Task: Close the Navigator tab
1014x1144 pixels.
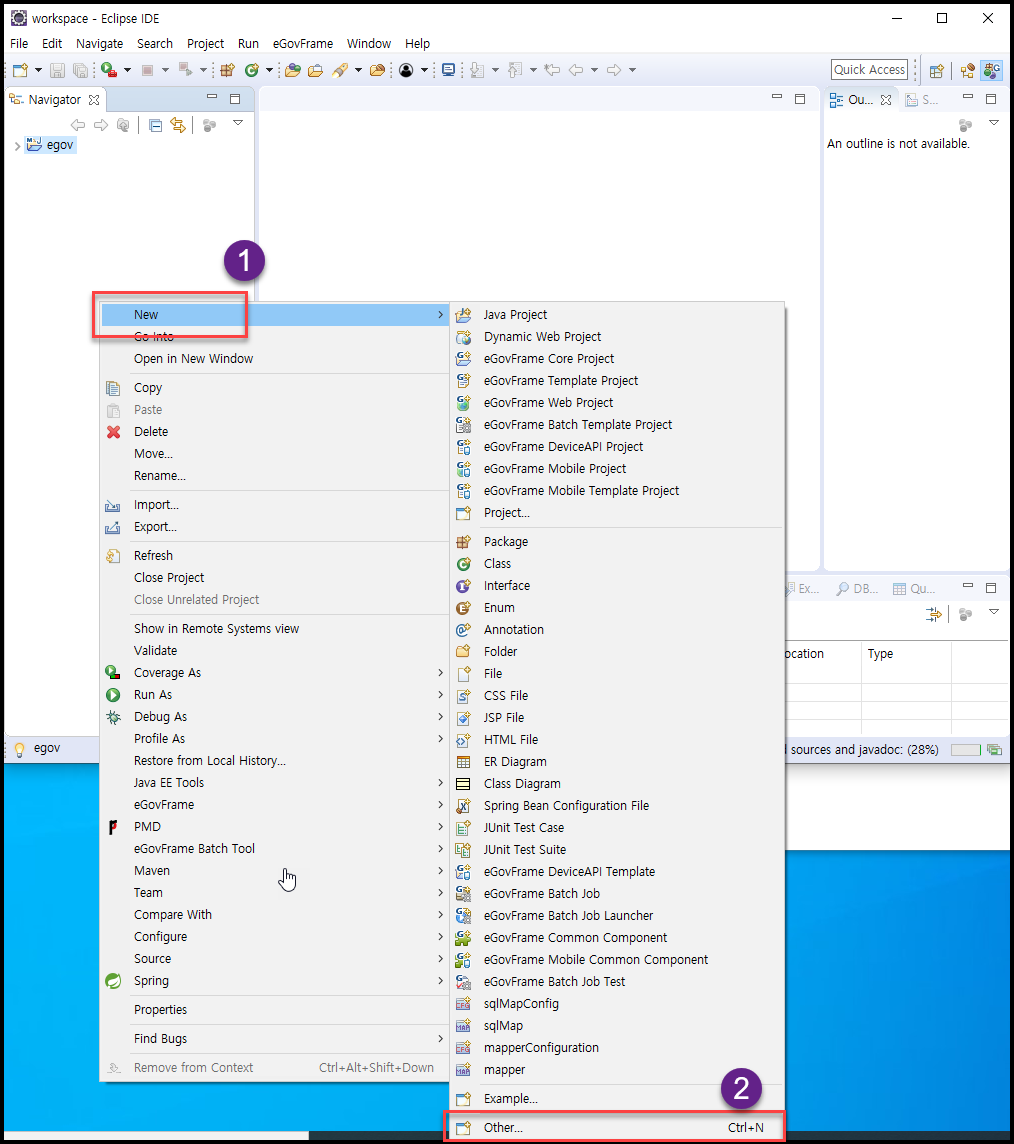Action: click(93, 100)
